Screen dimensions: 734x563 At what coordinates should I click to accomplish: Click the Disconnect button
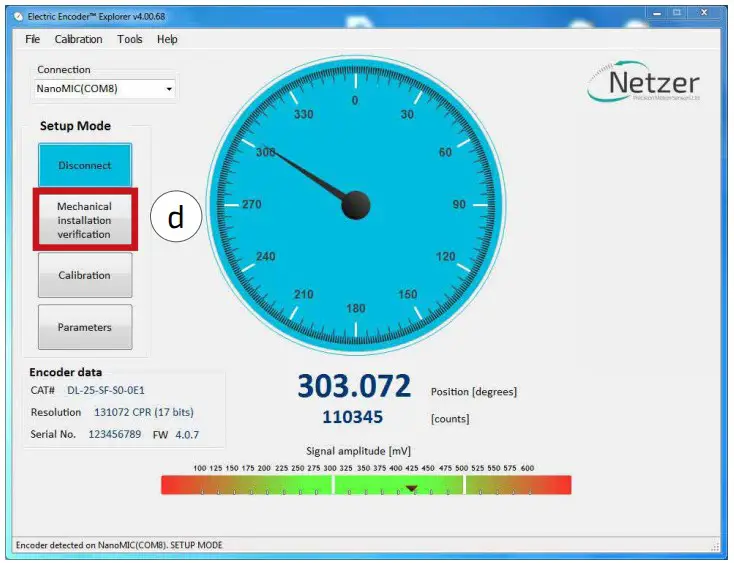(85, 165)
